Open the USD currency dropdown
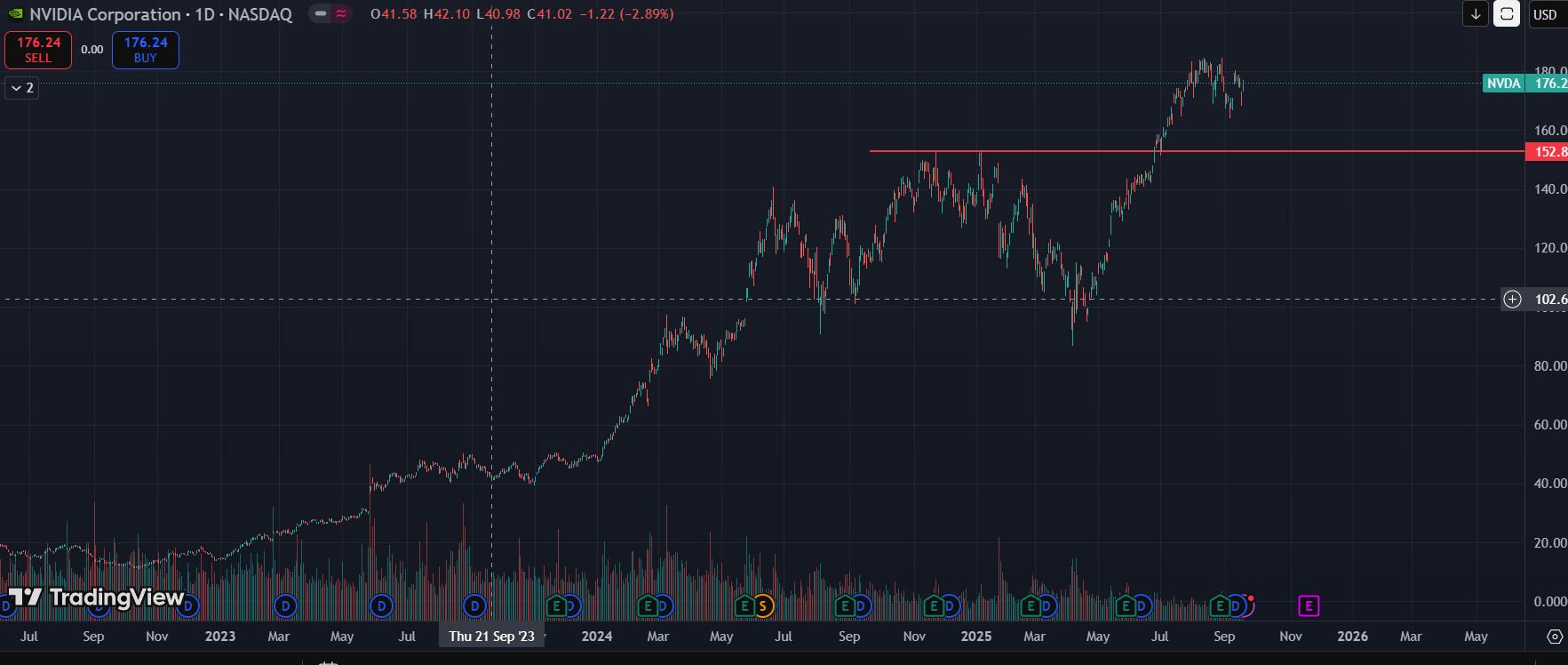 (1546, 14)
